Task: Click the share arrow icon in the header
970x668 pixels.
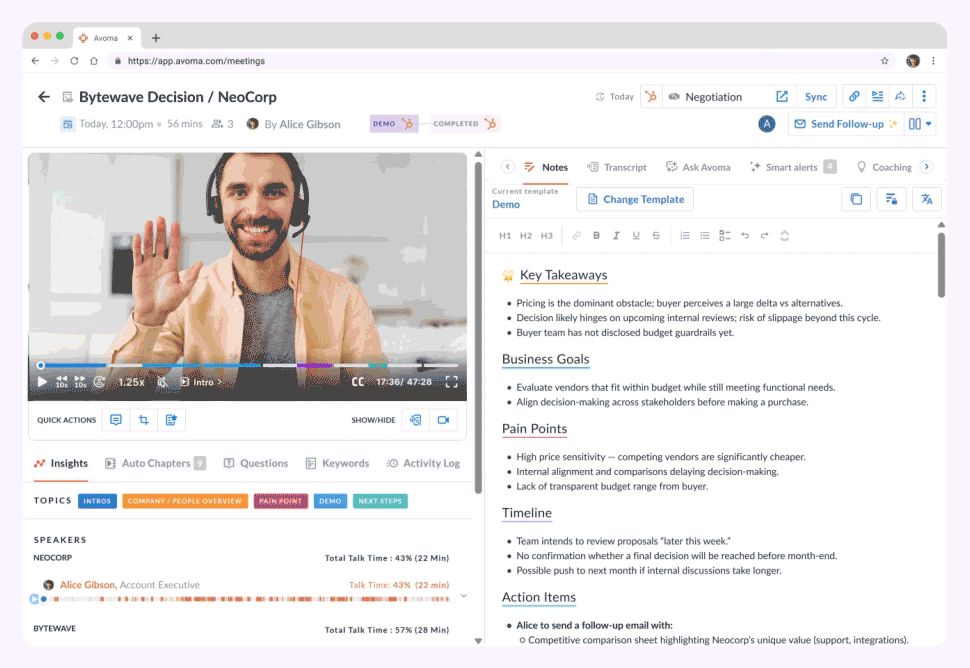Action: (x=901, y=96)
